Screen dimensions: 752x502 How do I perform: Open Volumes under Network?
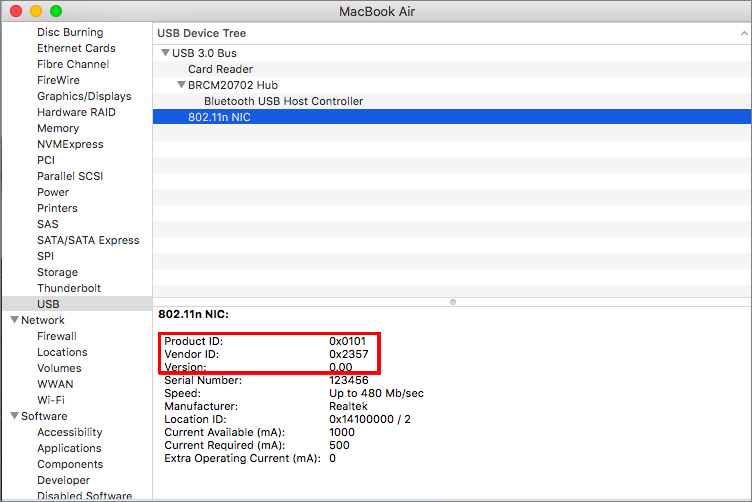tap(59, 368)
